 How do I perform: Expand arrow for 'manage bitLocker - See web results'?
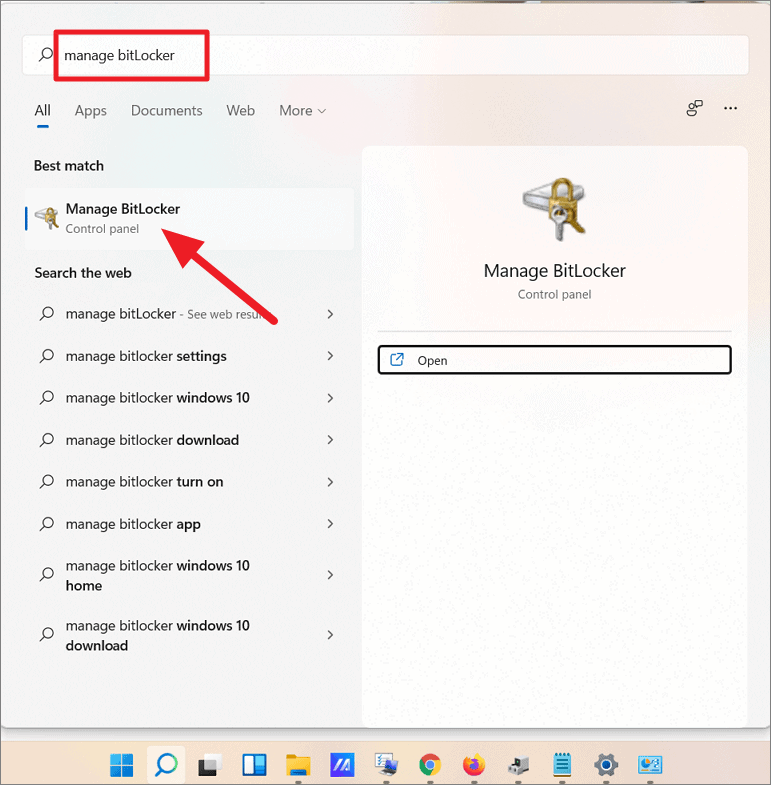[x=330, y=314]
